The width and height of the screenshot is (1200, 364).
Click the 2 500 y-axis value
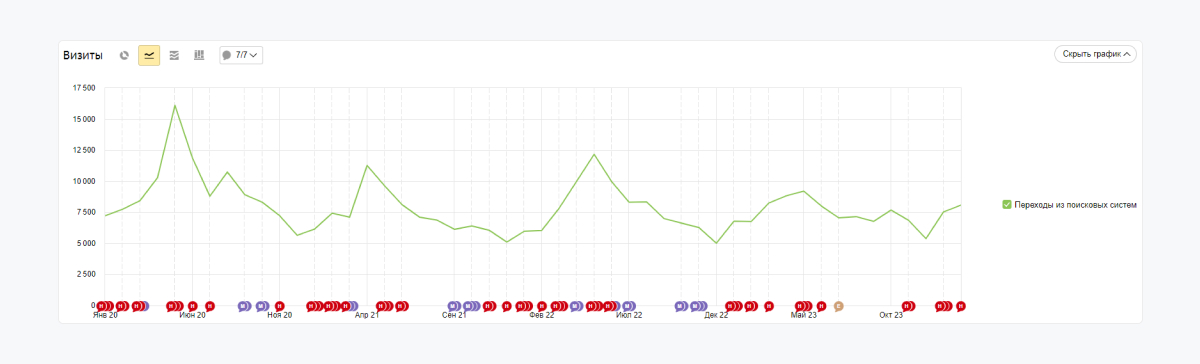tap(86, 274)
